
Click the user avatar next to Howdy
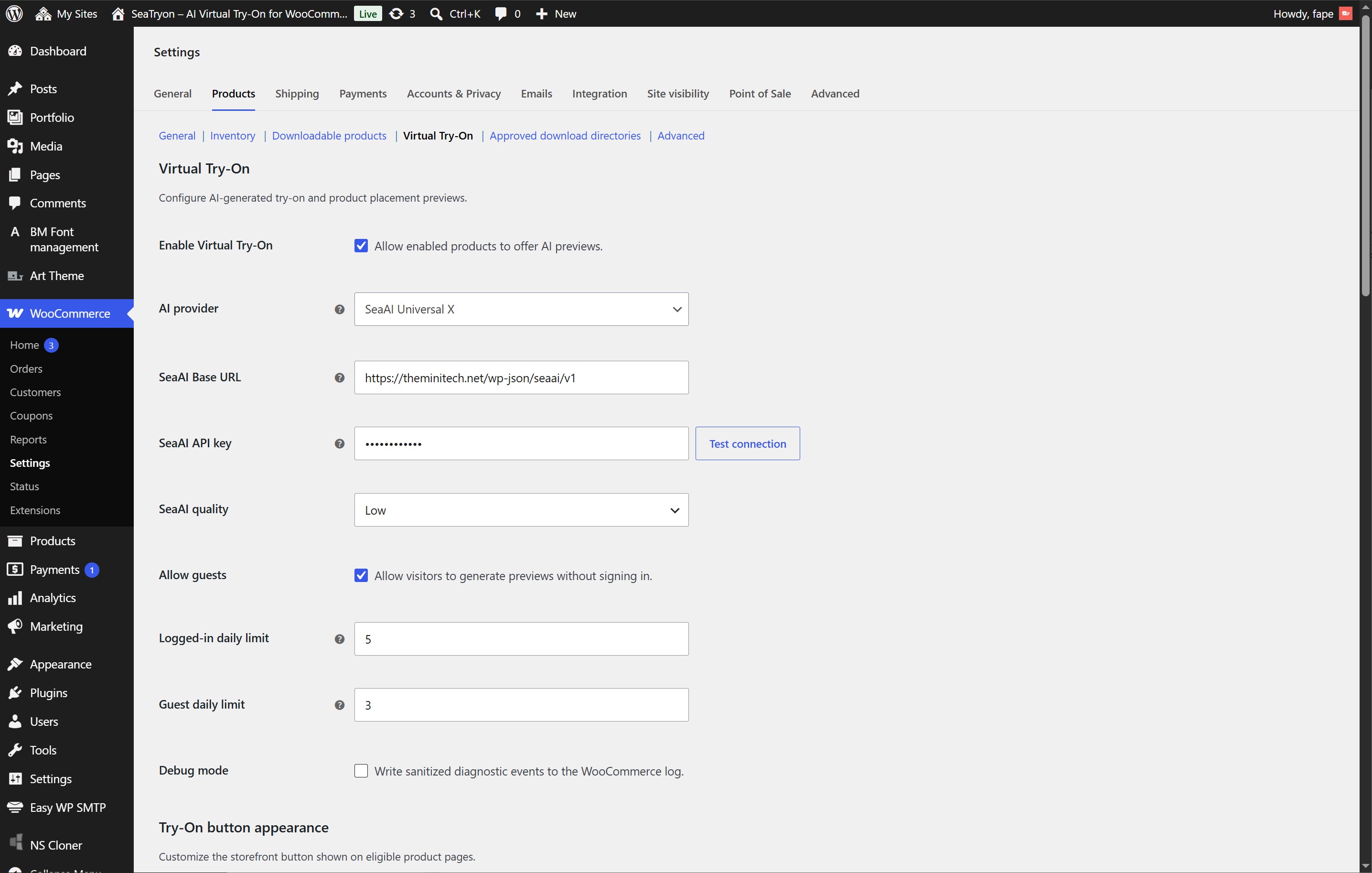click(x=1346, y=14)
